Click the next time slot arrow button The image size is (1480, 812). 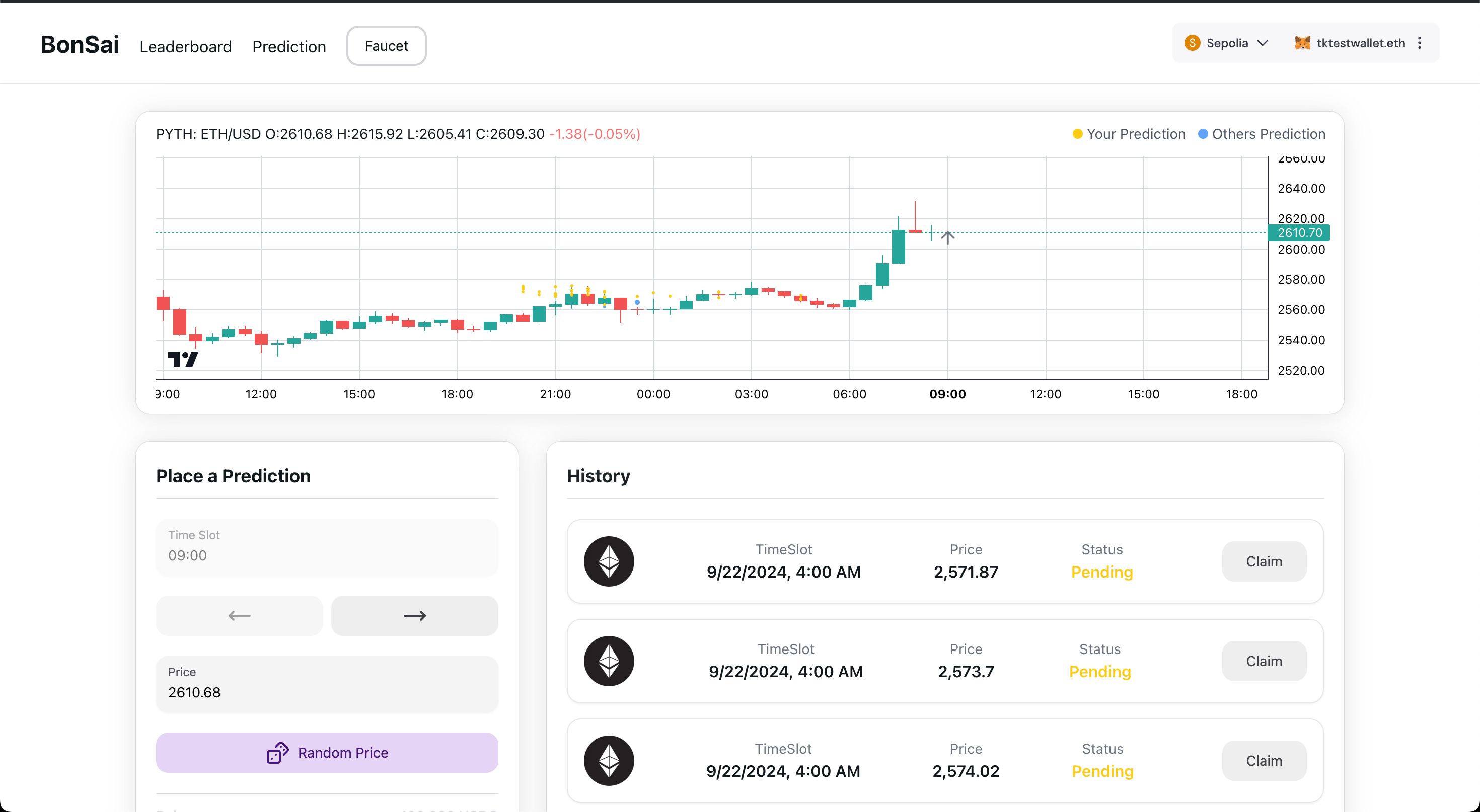[414, 616]
